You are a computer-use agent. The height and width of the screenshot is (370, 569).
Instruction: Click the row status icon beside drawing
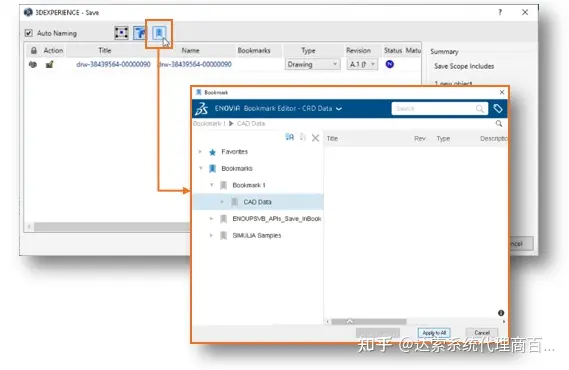pyautogui.click(x=33, y=65)
